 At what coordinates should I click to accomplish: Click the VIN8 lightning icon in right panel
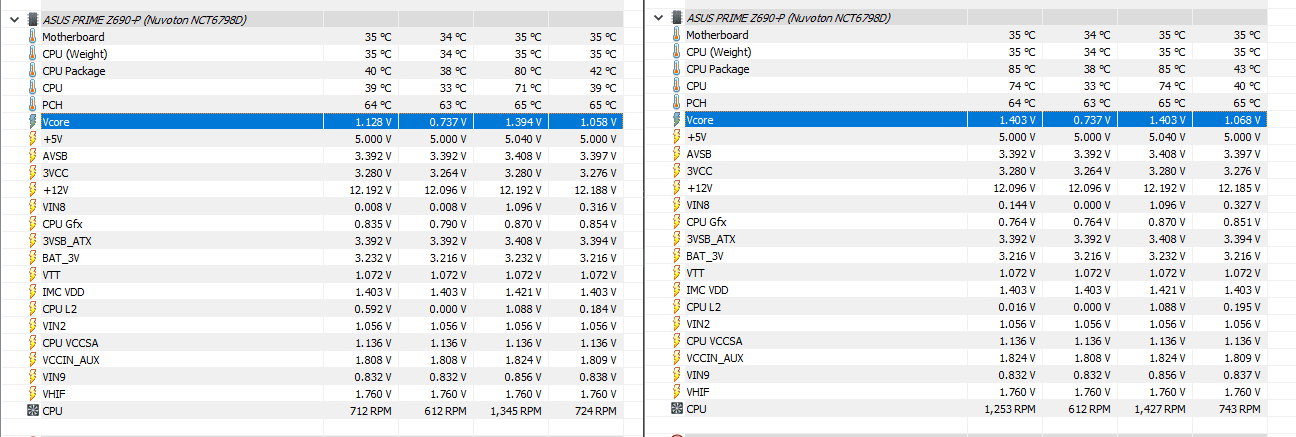pos(677,205)
